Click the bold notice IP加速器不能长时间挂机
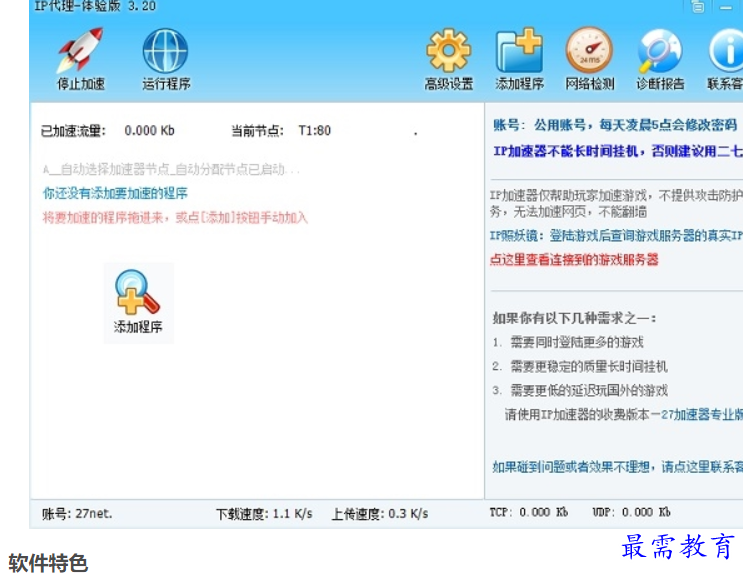Image resolution: width=743 pixels, height=578 pixels. pyautogui.click(x=618, y=151)
